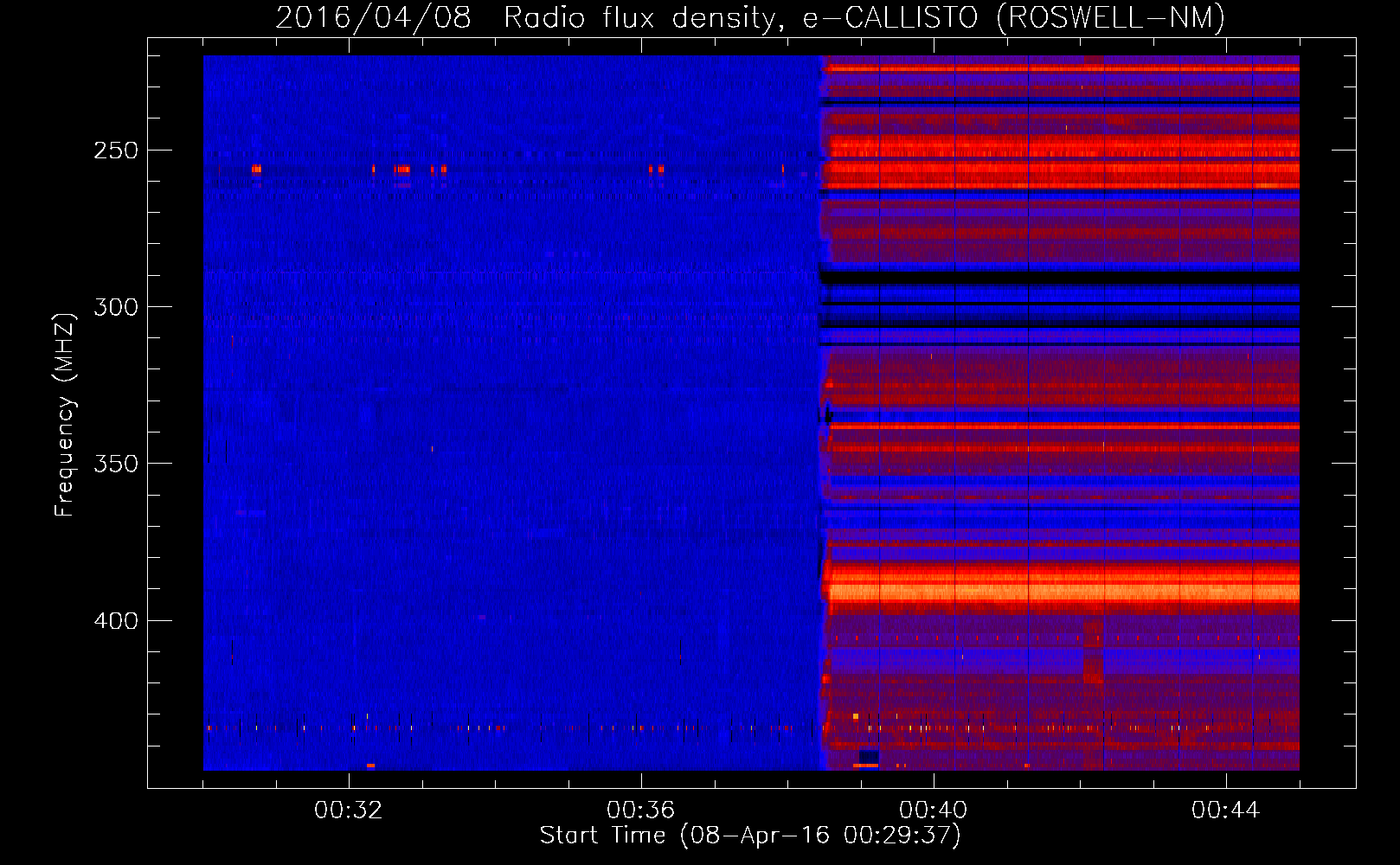Click the 00:32 time axis label

[349, 811]
